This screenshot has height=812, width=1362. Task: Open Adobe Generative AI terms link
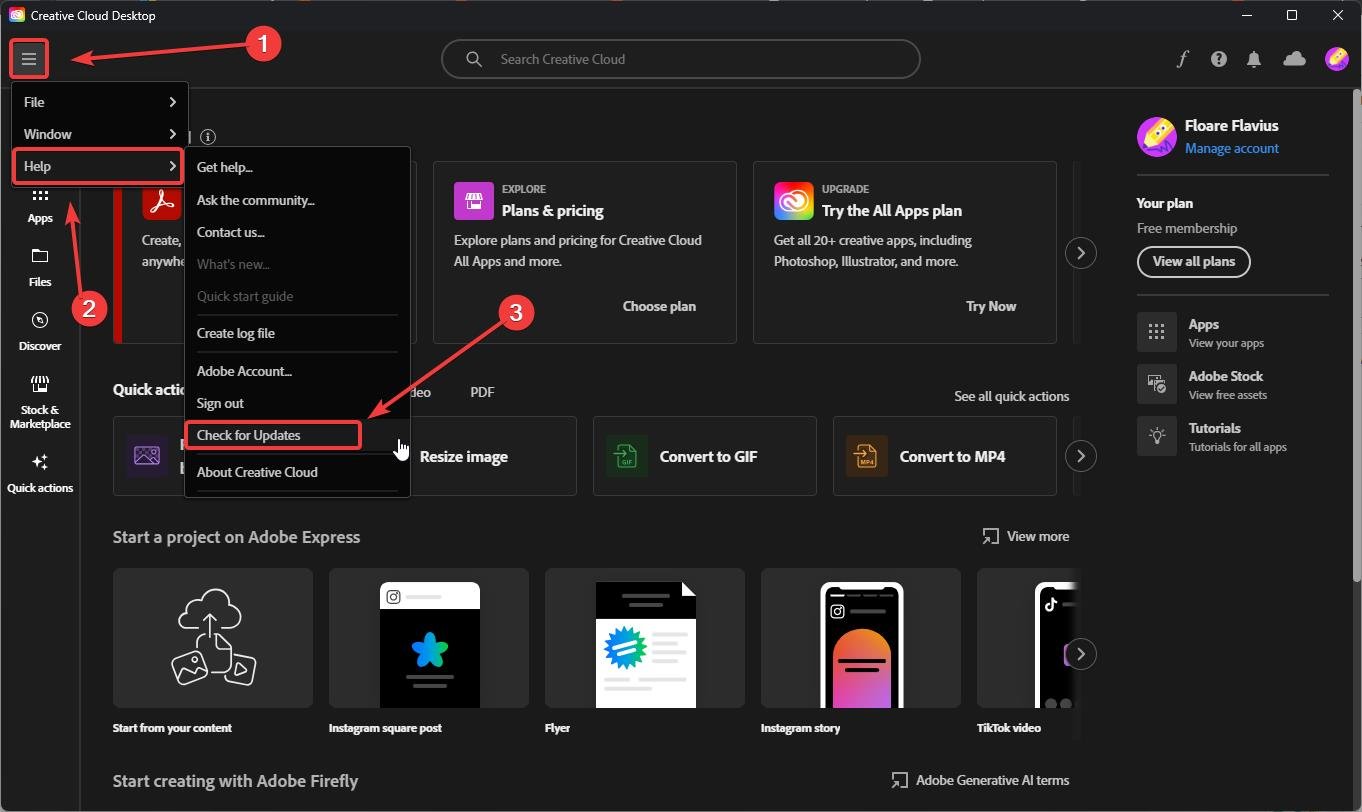tap(980, 780)
